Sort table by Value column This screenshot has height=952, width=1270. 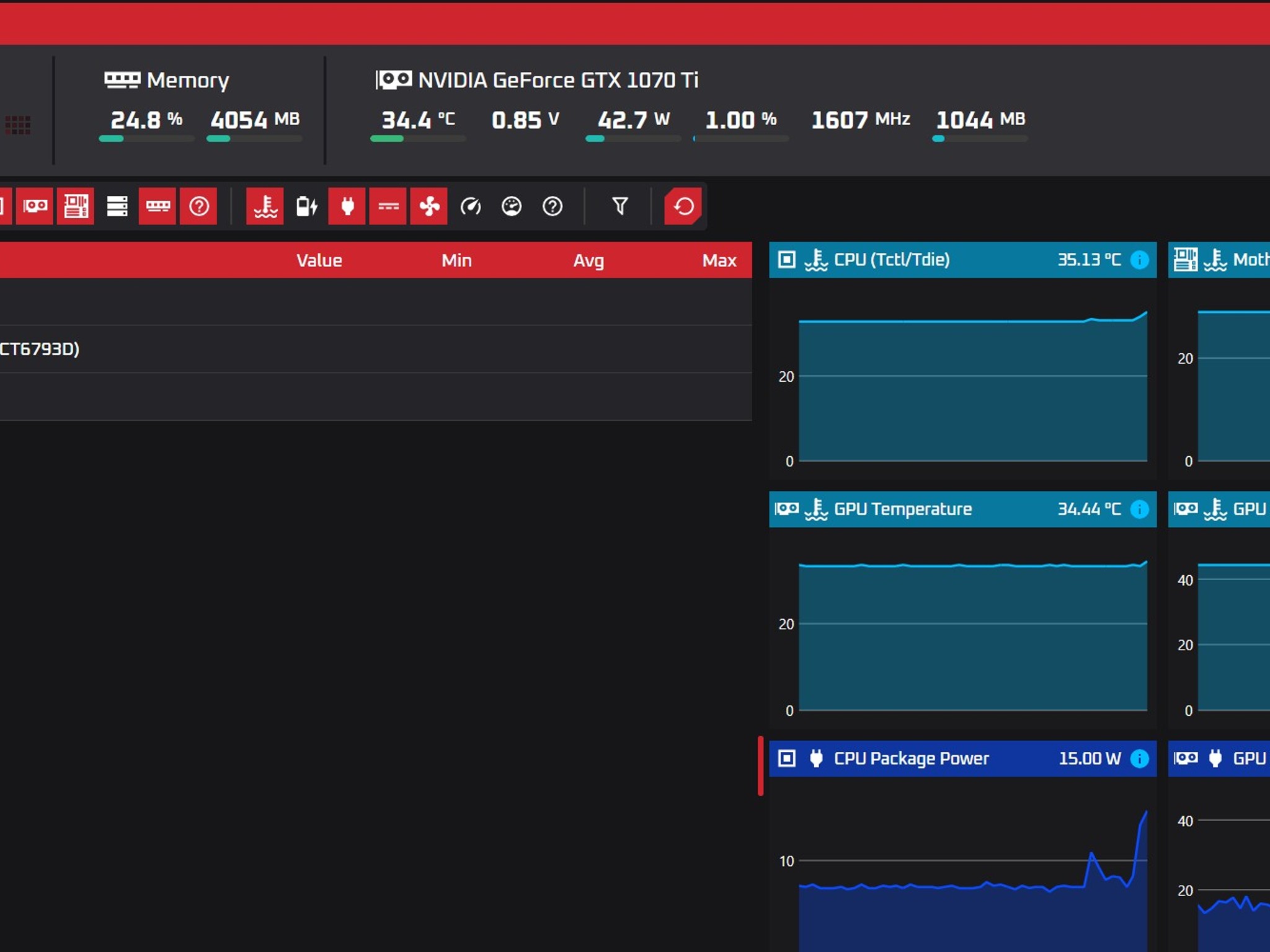[x=319, y=260]
